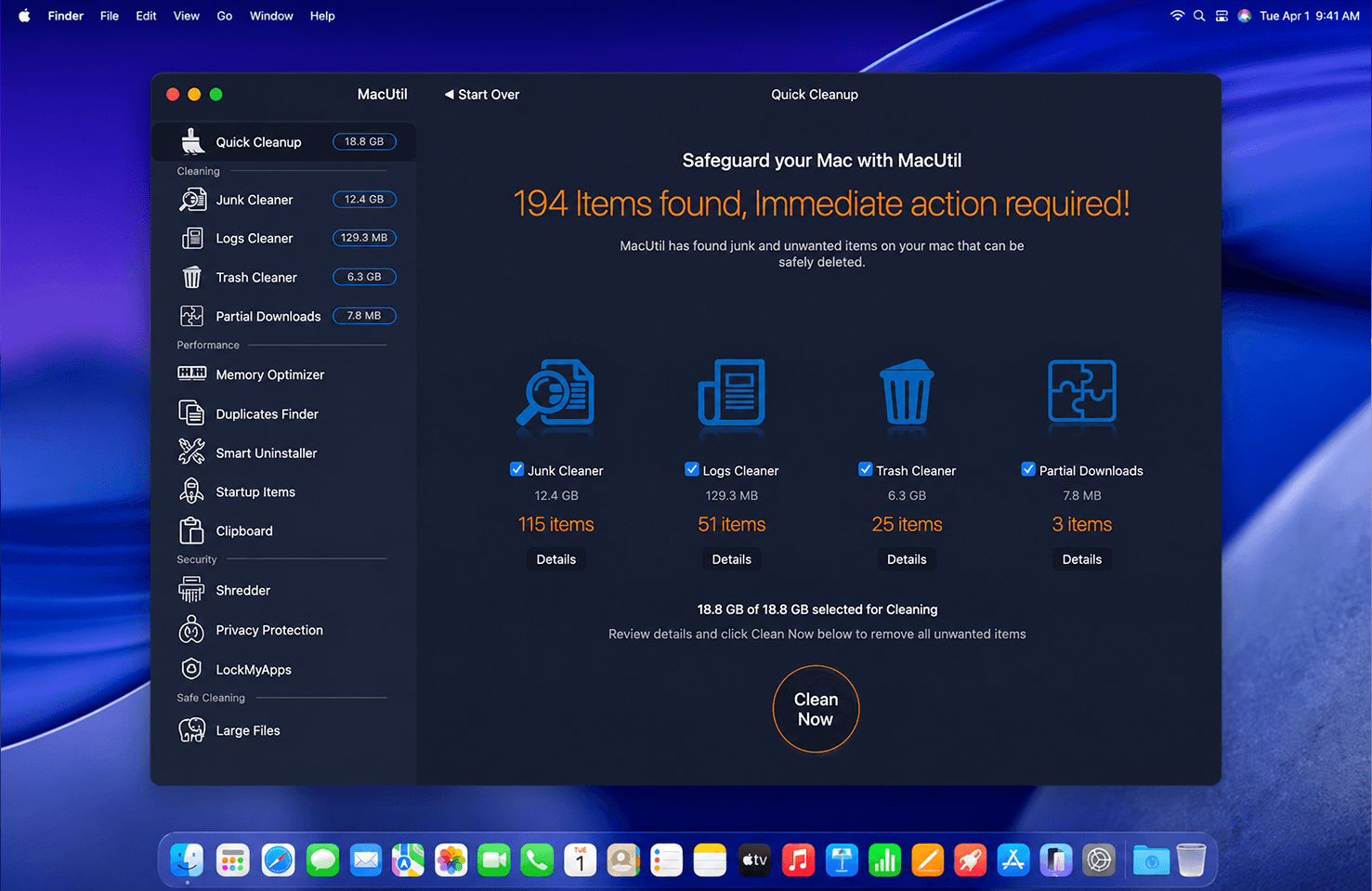Viewport: 1372px width, 891px height.
Task: Uncheck the Junk Cleaner checkbox
Action: pos(516,469)
